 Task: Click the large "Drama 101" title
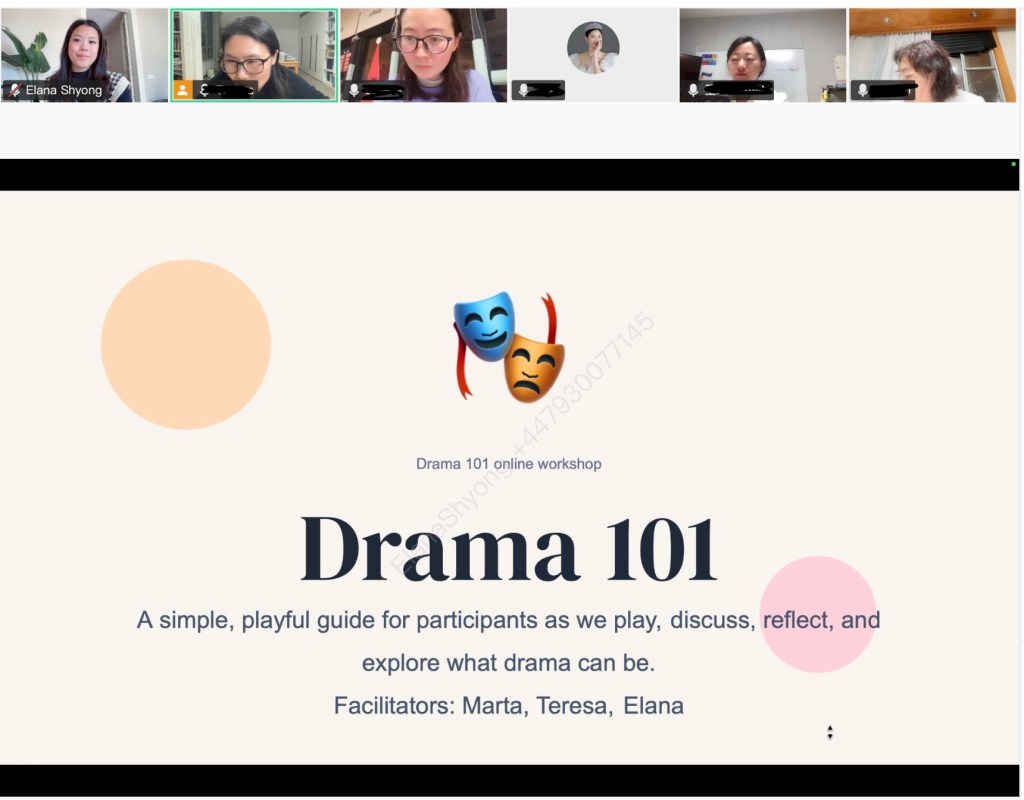(x=508, y=549)
